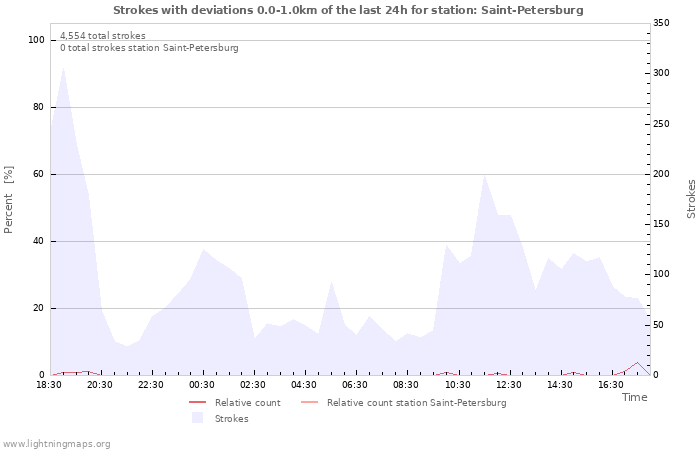Click the lavender Strokes legend swatch
Image resolution: width=700 pixels, height=450 pixels.
[196, 418]
